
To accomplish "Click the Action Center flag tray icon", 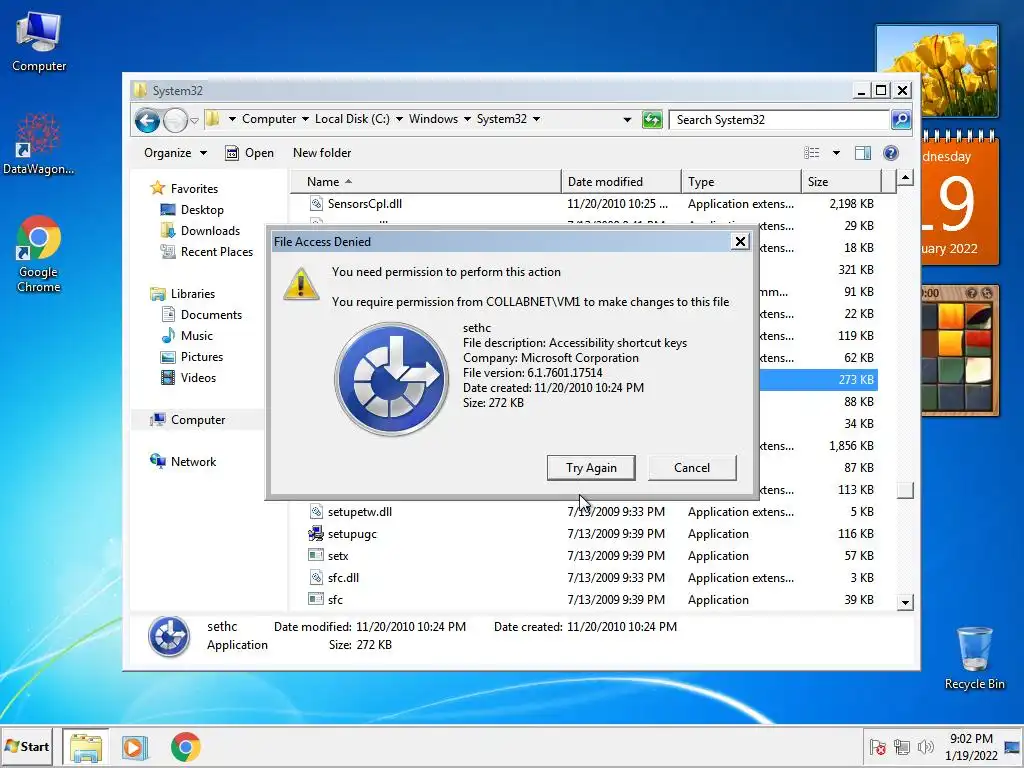I will (x=878, y=747).
